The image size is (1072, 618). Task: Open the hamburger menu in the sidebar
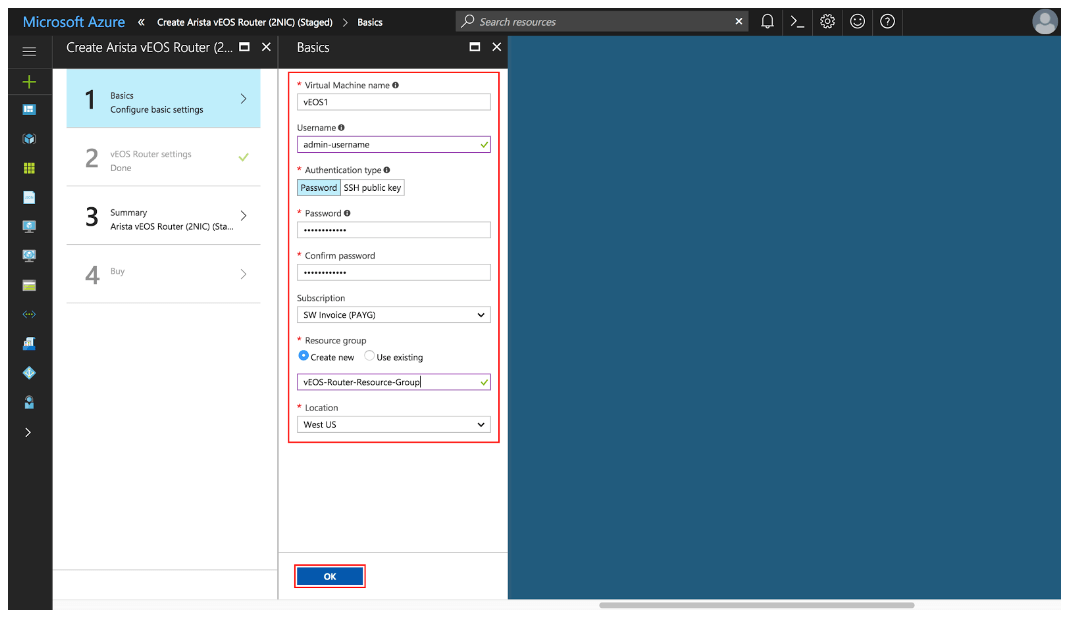coord(29,51)
